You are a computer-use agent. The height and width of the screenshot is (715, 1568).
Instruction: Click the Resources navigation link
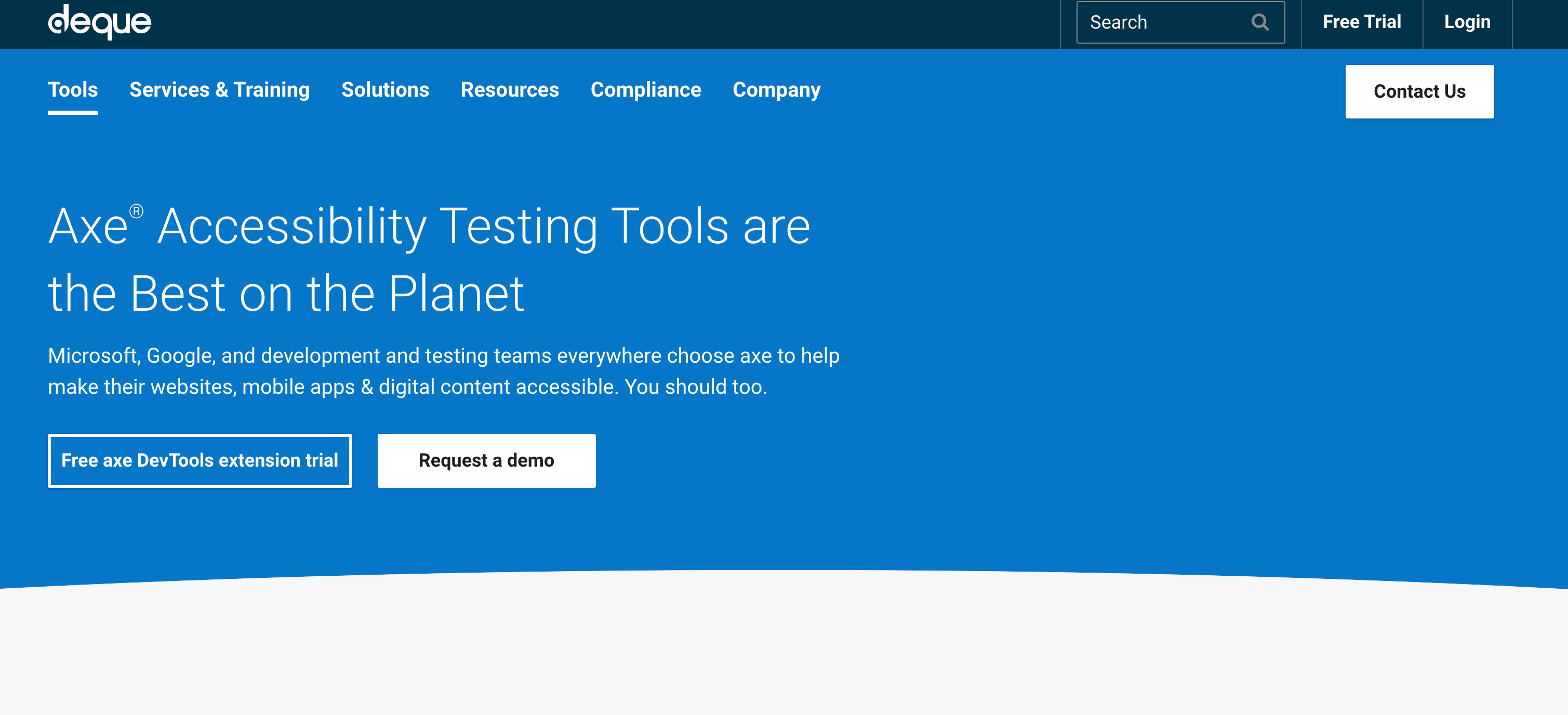509,90
